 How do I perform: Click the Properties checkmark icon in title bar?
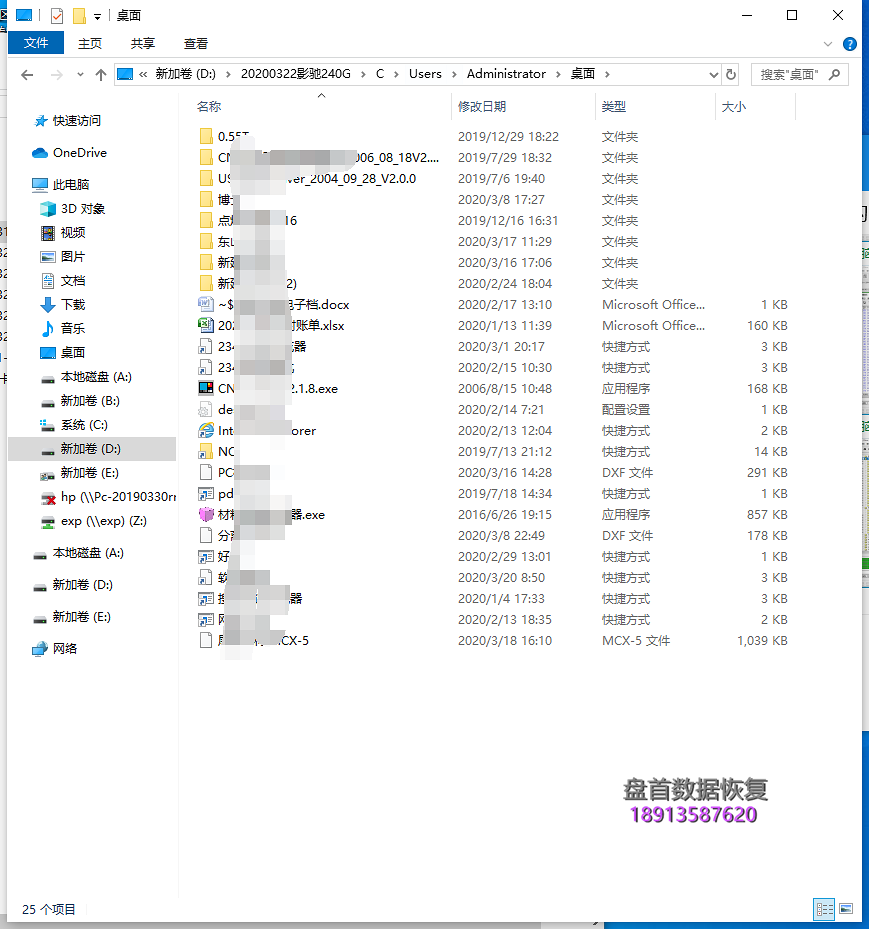[57, 16]
